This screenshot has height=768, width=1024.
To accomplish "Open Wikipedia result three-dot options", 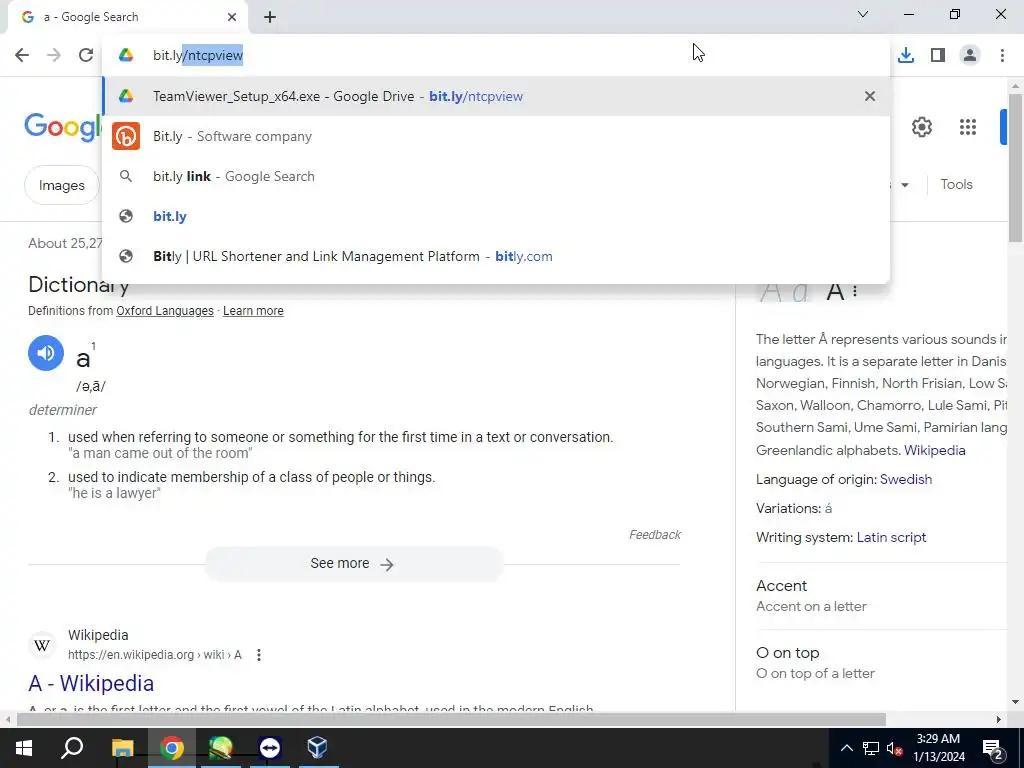I will 259,654.
